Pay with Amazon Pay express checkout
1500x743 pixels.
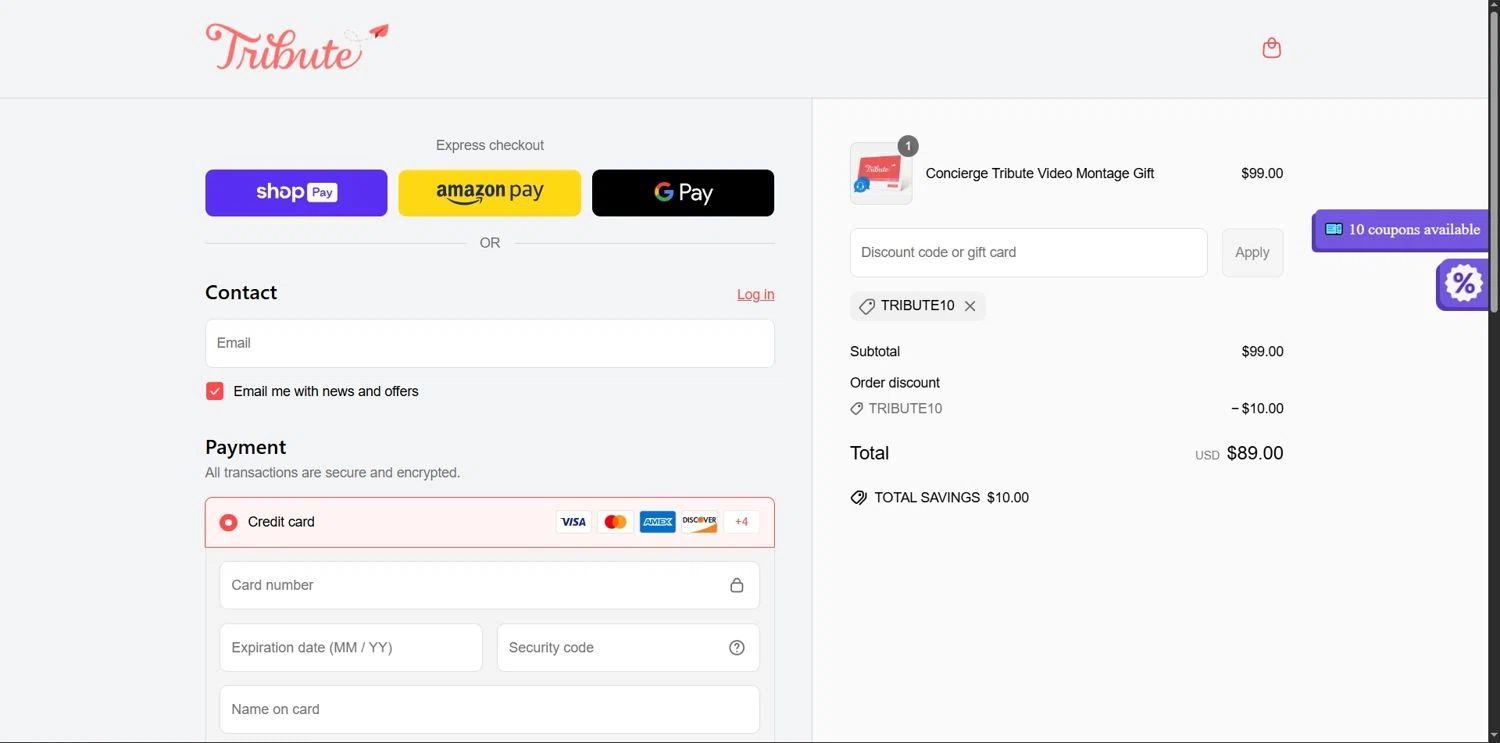coord(489,193)
